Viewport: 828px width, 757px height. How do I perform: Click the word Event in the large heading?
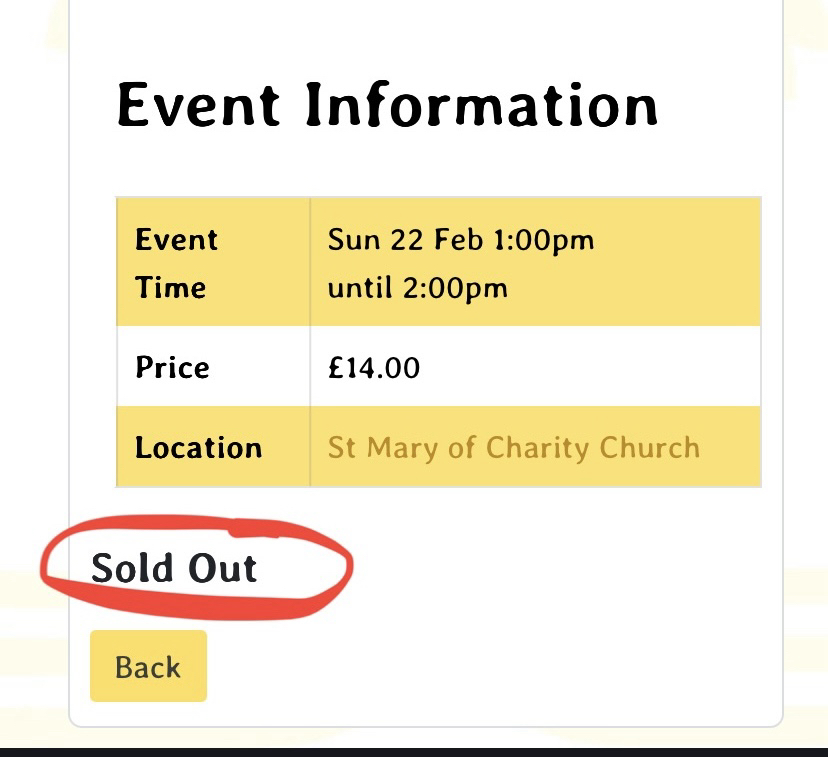pos(196,104)
